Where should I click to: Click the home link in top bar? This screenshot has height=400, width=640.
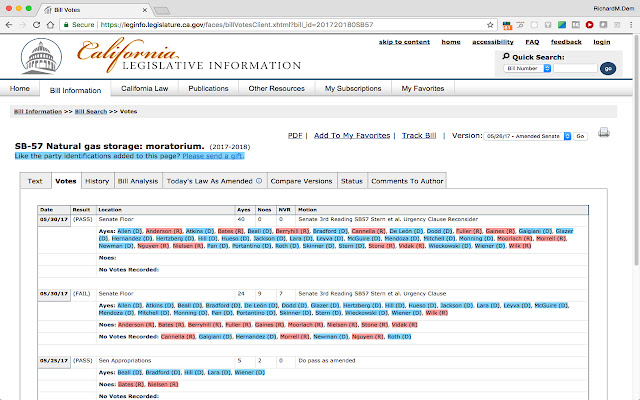[451, 42]
